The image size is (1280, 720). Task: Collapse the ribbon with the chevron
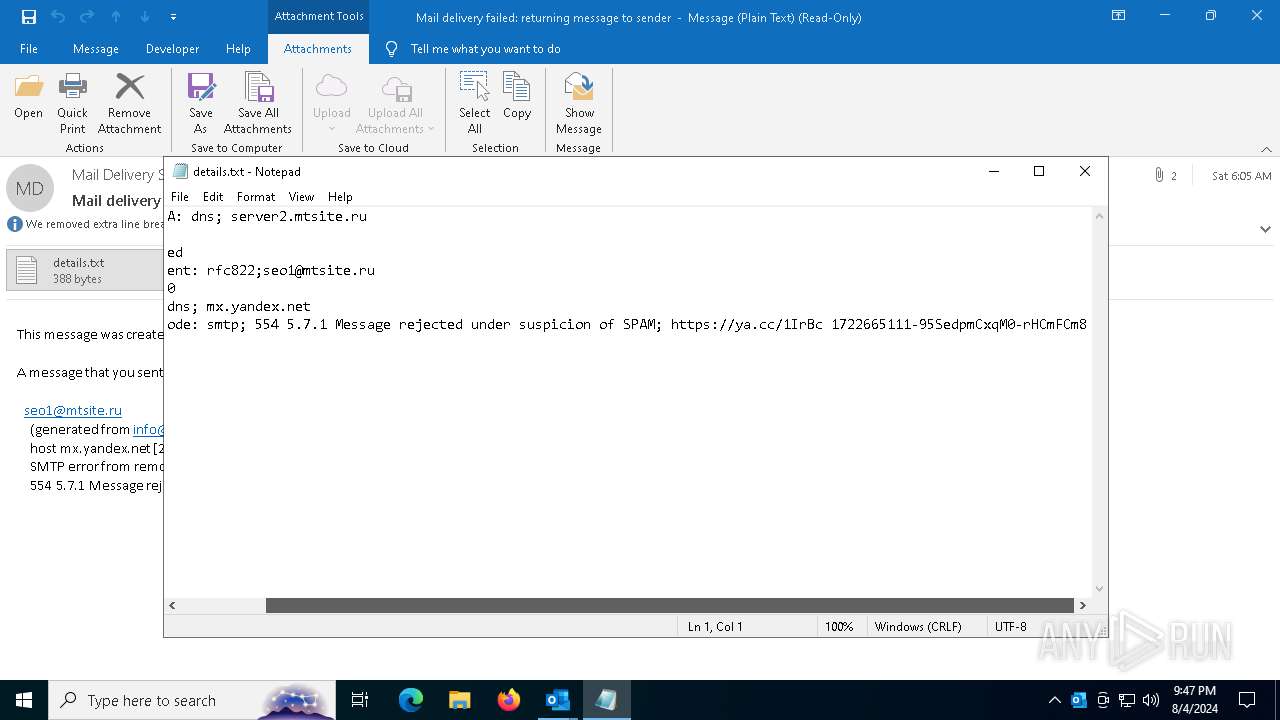click(x=1266, y=149)
